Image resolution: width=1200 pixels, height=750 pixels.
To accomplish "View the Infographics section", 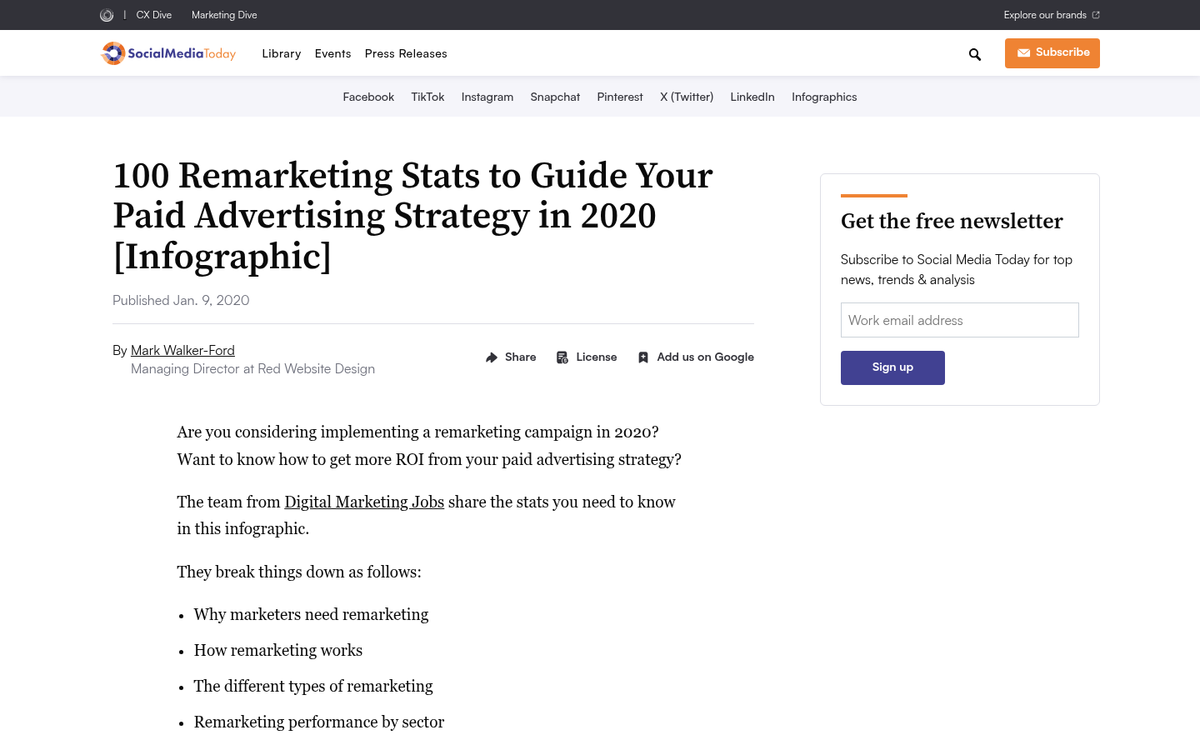I will (824, 97).
